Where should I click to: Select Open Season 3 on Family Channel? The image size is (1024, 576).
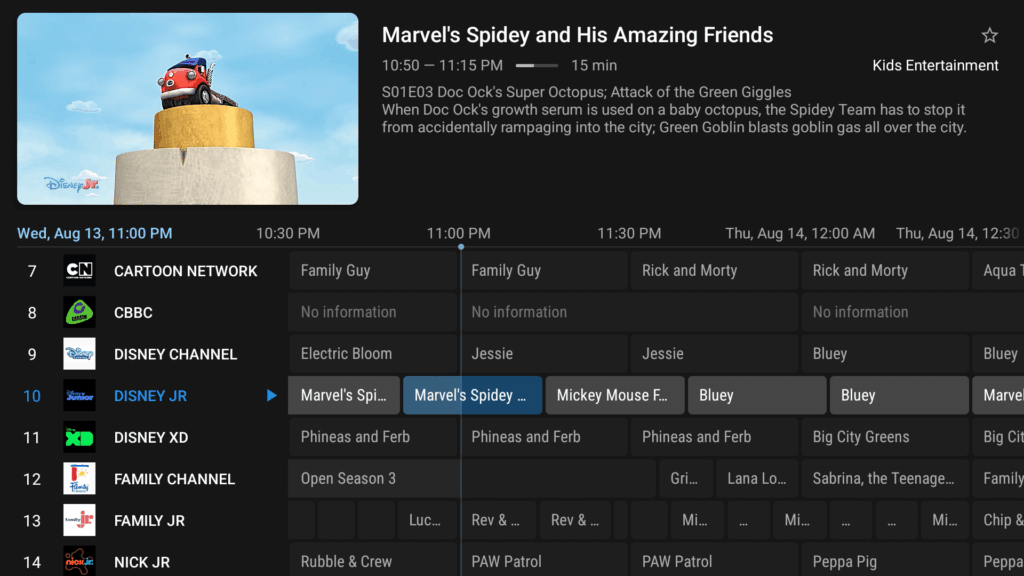(x=472, y=479)
